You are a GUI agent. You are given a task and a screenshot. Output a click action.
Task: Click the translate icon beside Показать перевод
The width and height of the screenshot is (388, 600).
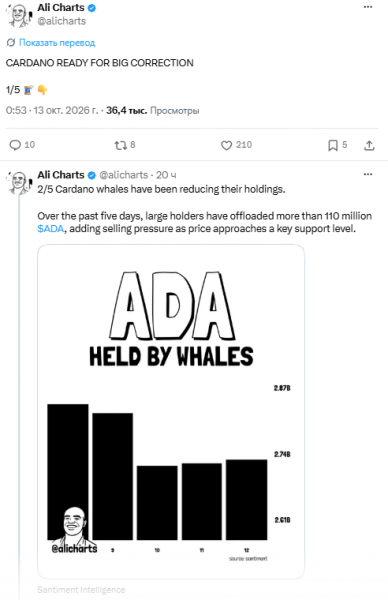[10, 42]
